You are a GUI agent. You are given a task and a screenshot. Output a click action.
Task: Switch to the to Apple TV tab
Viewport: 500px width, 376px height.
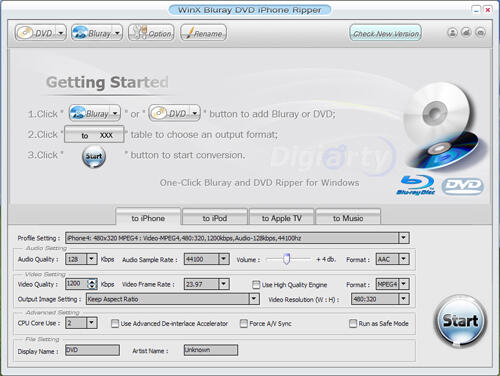[281, 217]
